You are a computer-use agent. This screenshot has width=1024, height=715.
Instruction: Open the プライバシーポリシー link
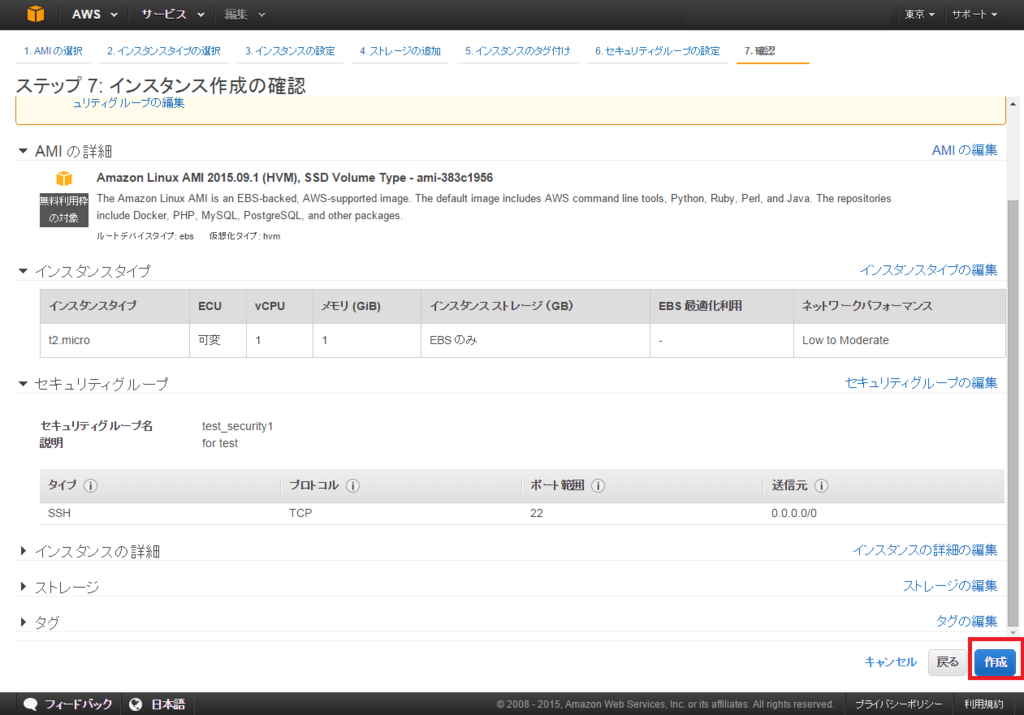tap(899, 704)
